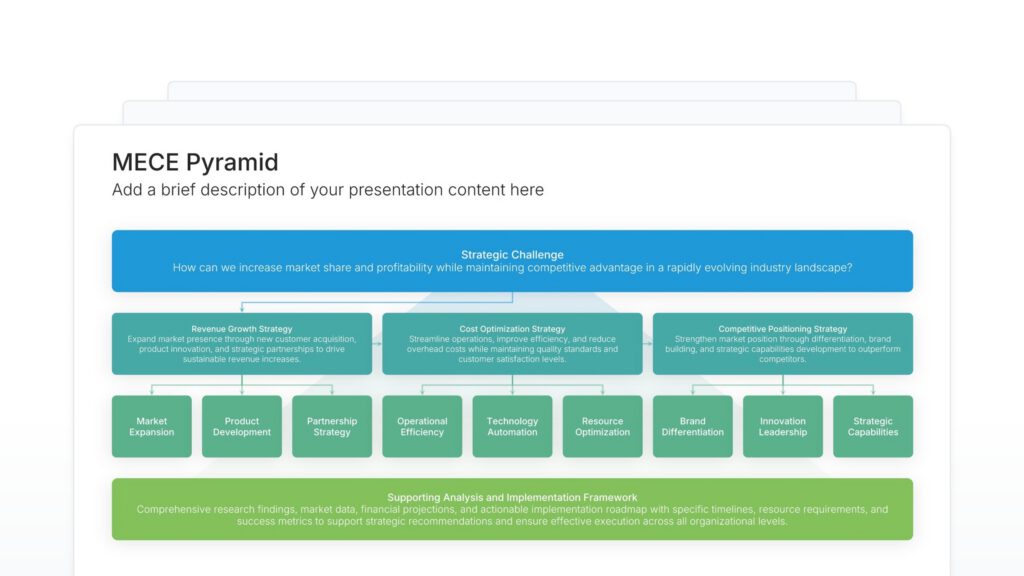This screenshot has width=1024, height=576.
Task: Select the brief description subtitle text
Action: point(328,190)
